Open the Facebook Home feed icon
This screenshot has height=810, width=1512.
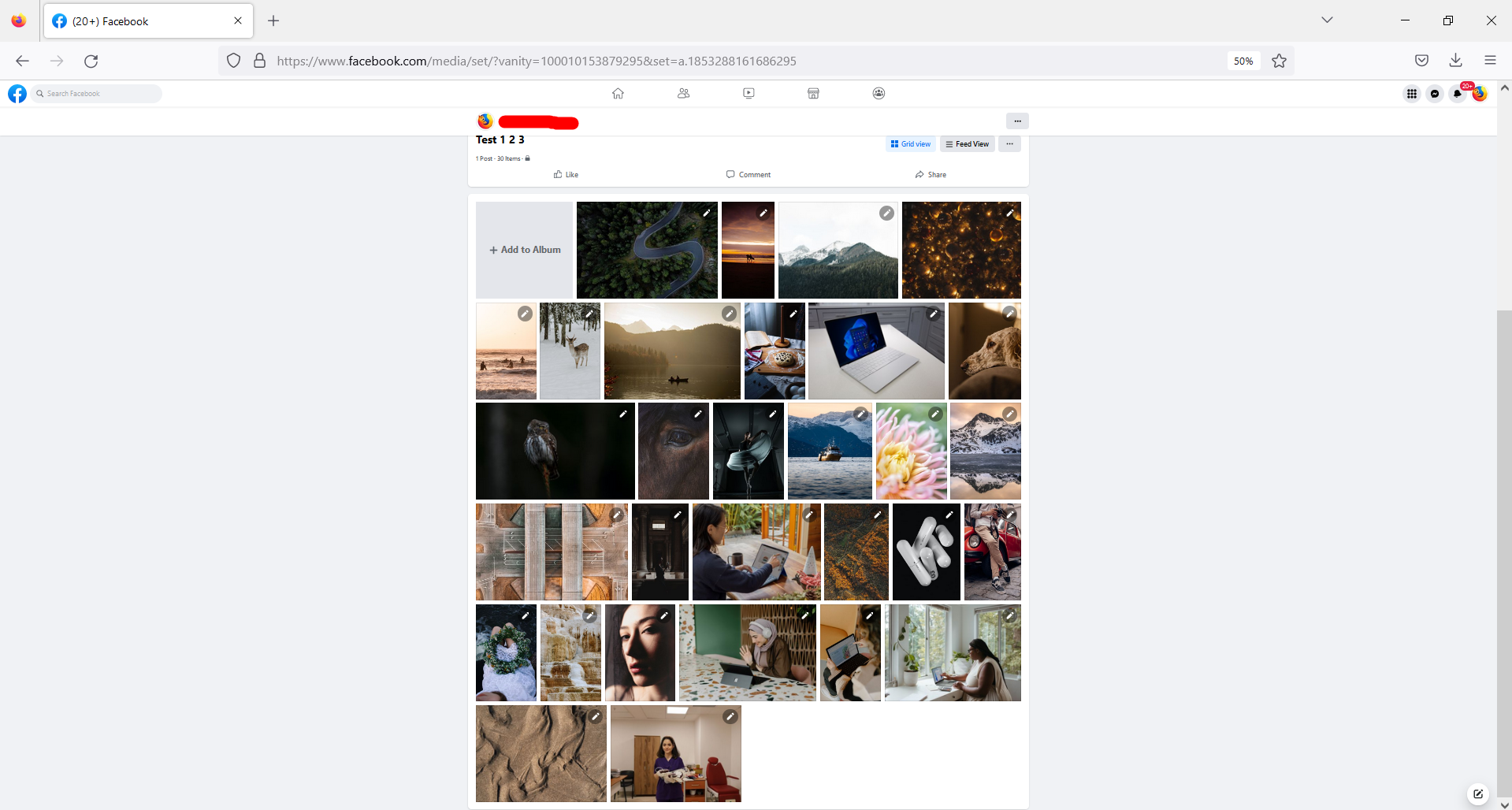[618, 93]
